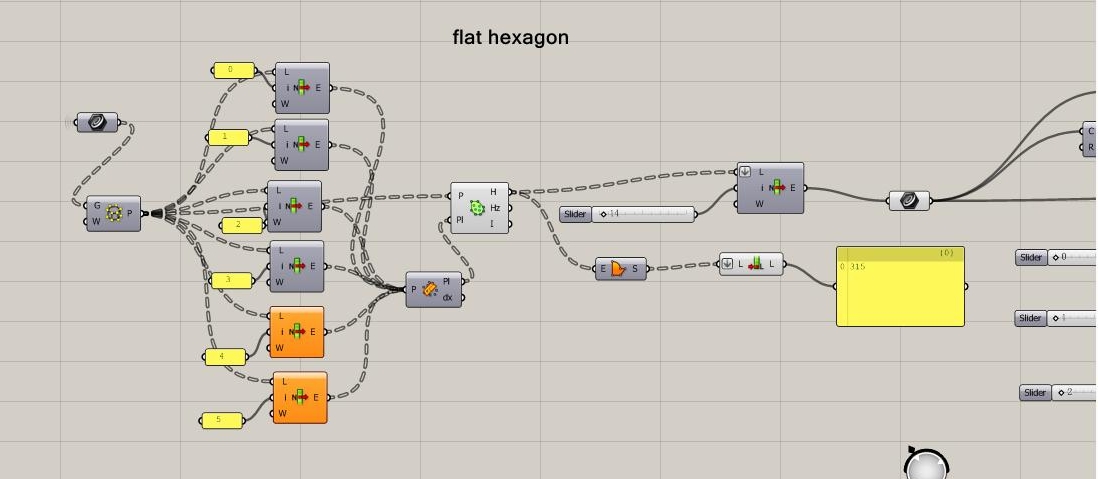Select orange List Item wired to panel 4

[x=297, y=332]
